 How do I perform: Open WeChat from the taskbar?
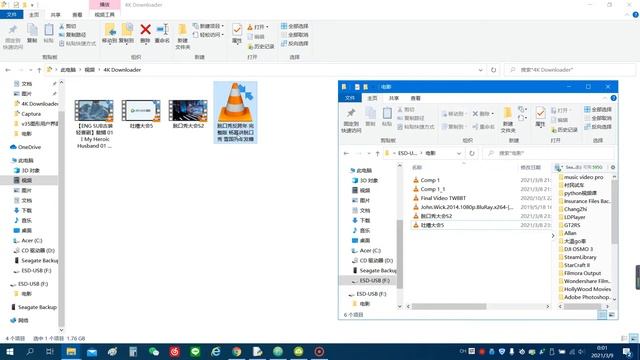pos(154,351)
